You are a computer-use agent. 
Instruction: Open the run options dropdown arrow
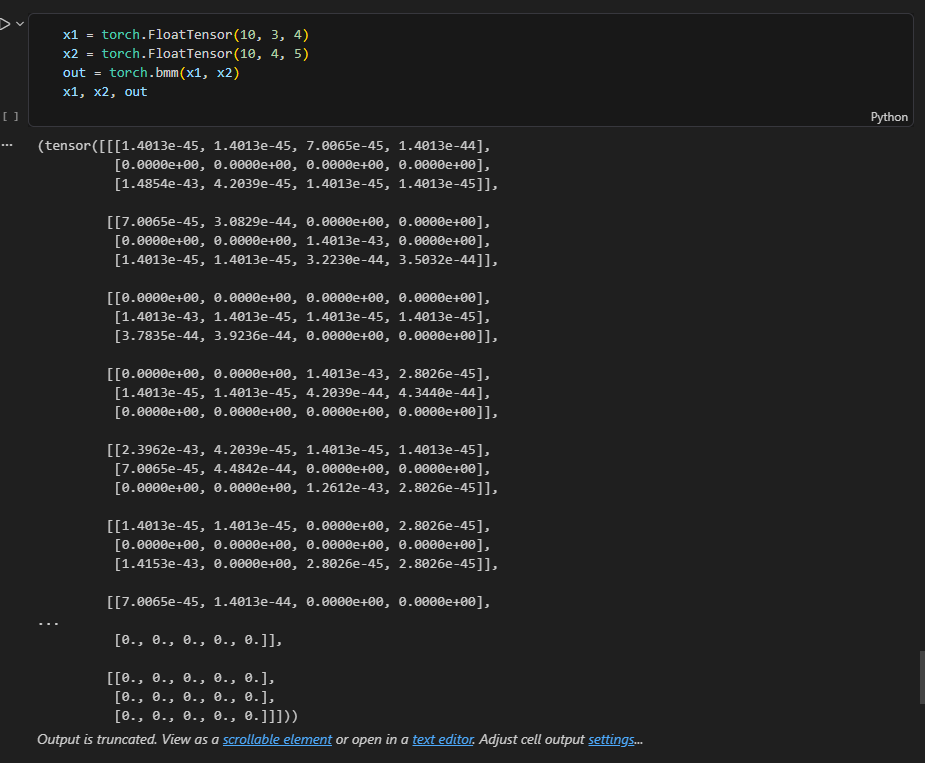[19, 24]
